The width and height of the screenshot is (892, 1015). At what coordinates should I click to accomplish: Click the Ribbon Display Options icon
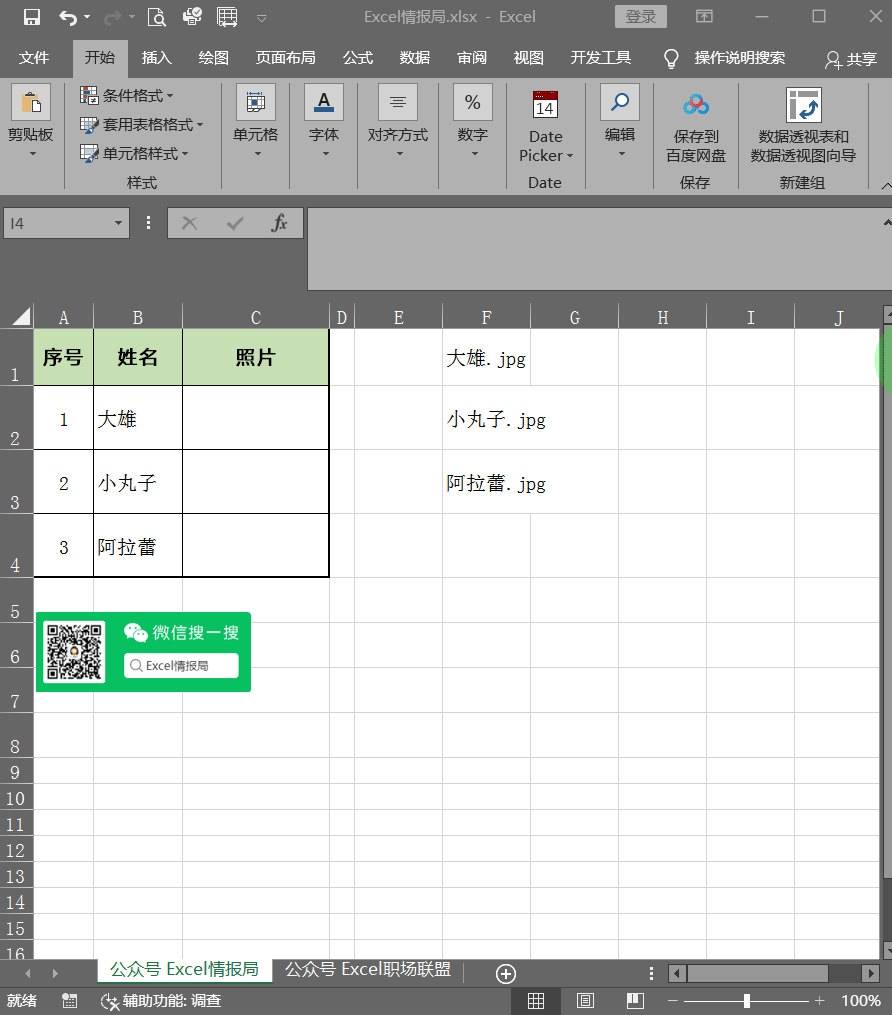(x=704, y=17)
